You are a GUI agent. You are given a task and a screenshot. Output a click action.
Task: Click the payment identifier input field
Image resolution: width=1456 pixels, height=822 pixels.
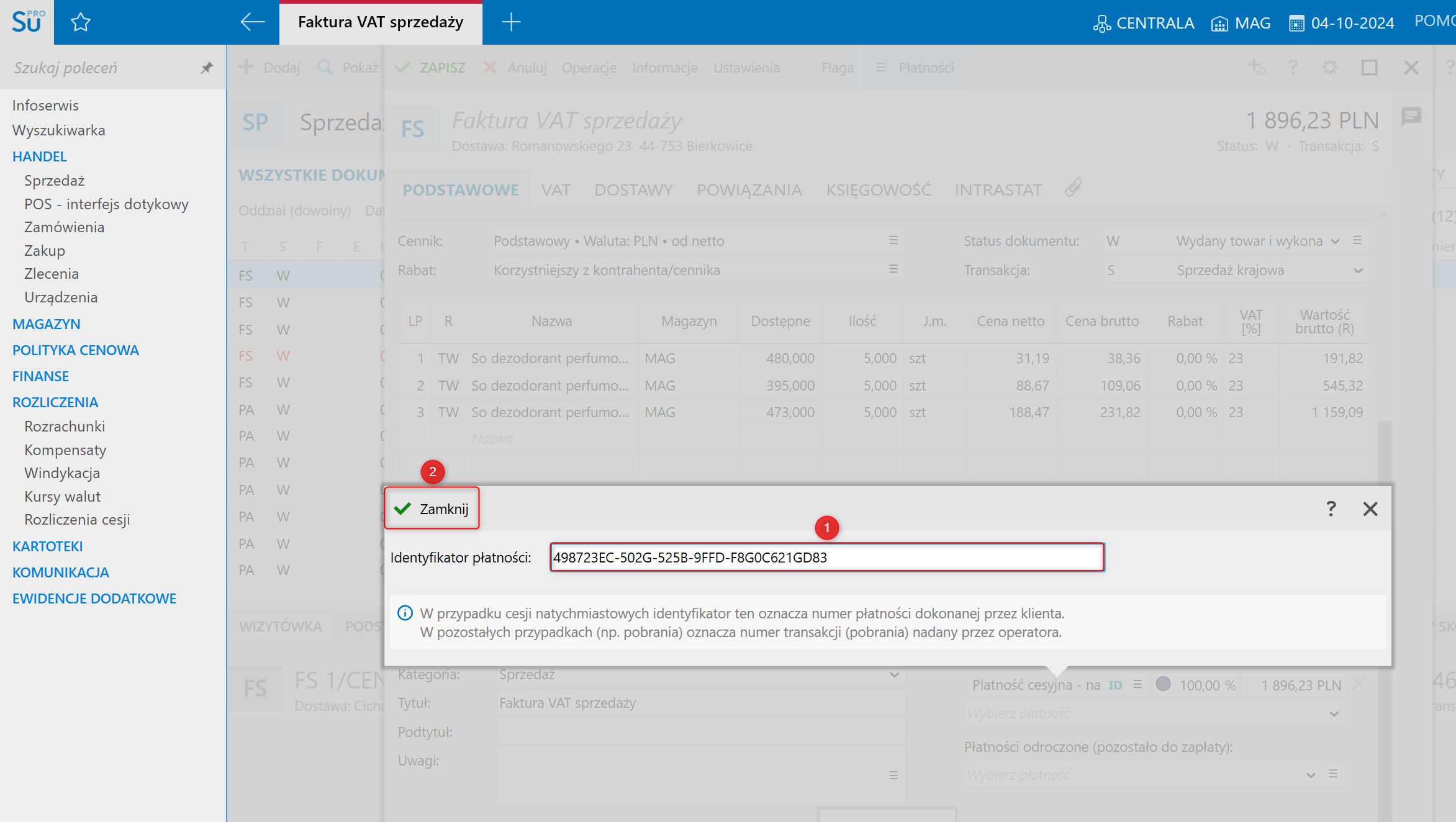826,558
